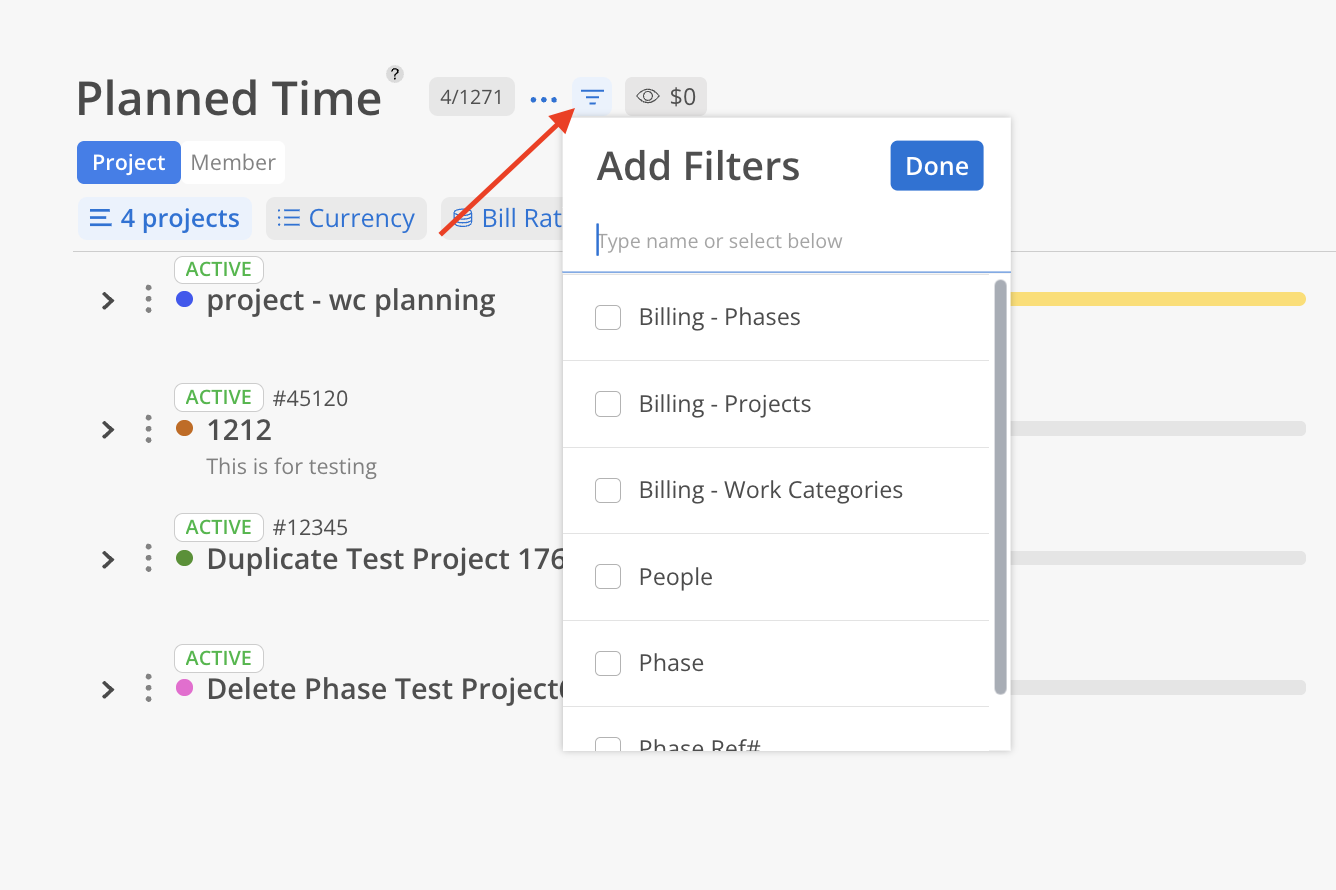Check the Billing - Phases filter
The width and height of the screenshot is (1336, 890).
tap(608, 317)
